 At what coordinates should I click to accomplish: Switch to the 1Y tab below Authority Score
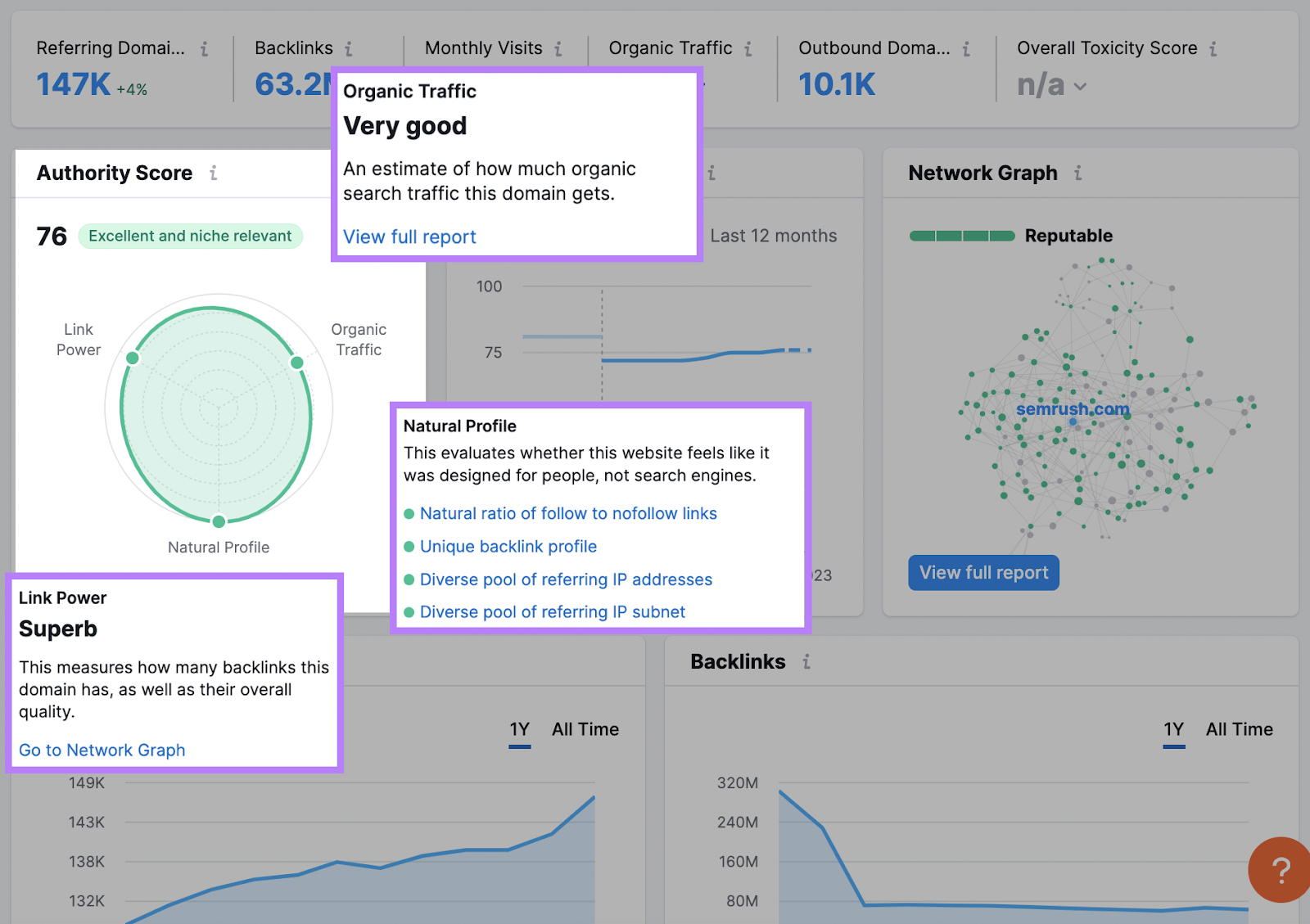pos(519,728)
